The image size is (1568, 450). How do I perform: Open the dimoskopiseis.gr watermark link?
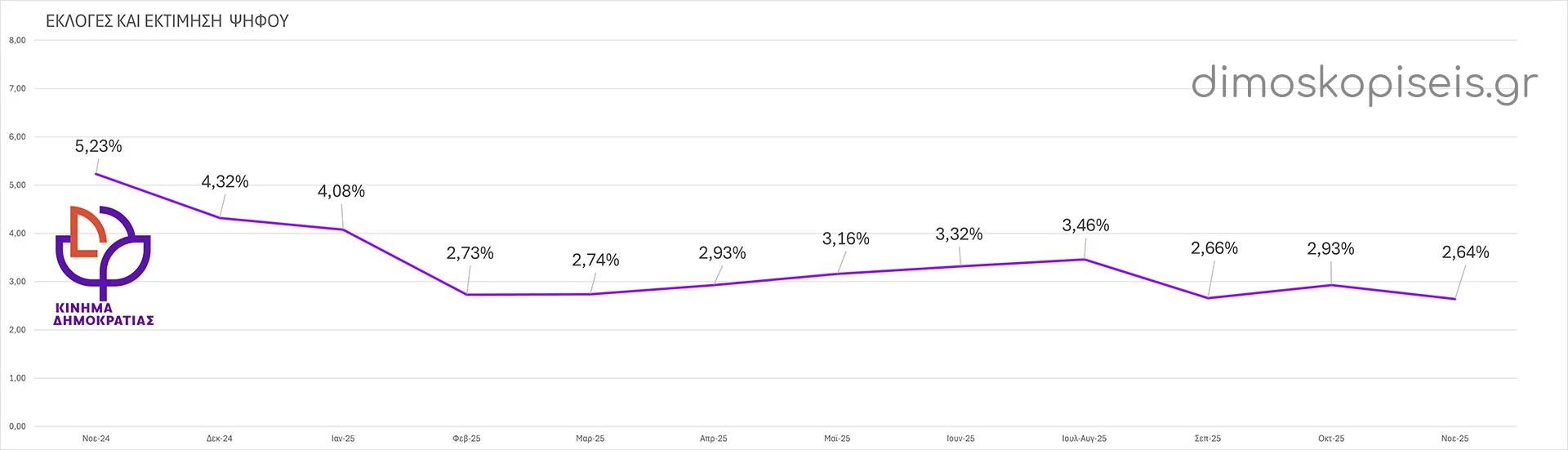(1364, 83)
